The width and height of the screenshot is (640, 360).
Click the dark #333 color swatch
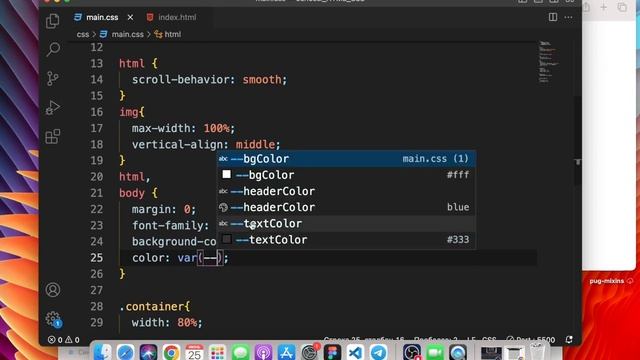[227, 240]
